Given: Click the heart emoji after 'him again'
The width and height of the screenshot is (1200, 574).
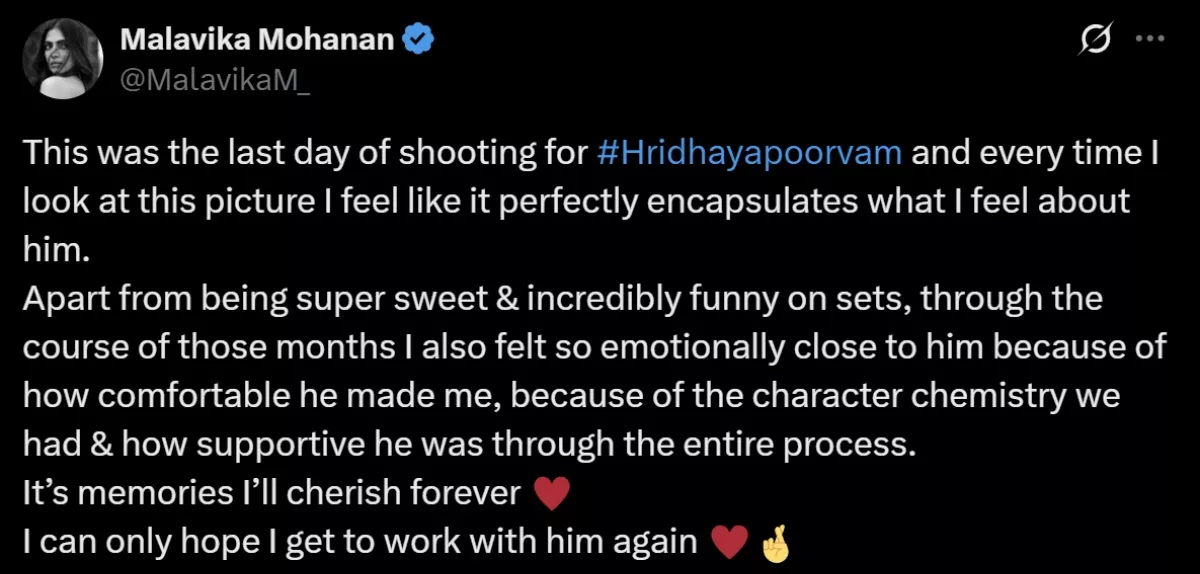Looking at the screenshot, I should coord(728,541).
